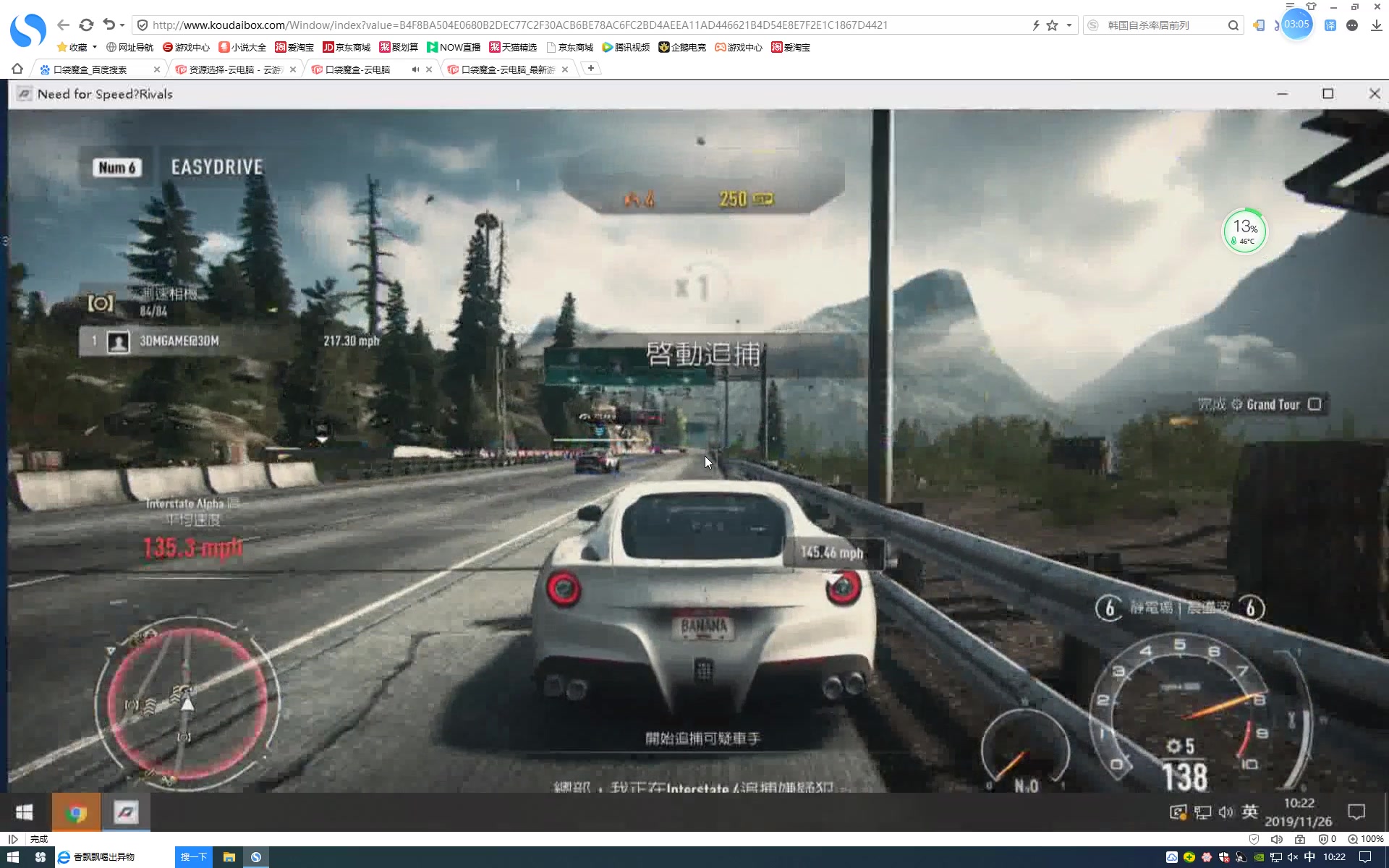Open the 腾讯视频 bookmark
This screenshot has height=868, width=1389.
(626, 47)
